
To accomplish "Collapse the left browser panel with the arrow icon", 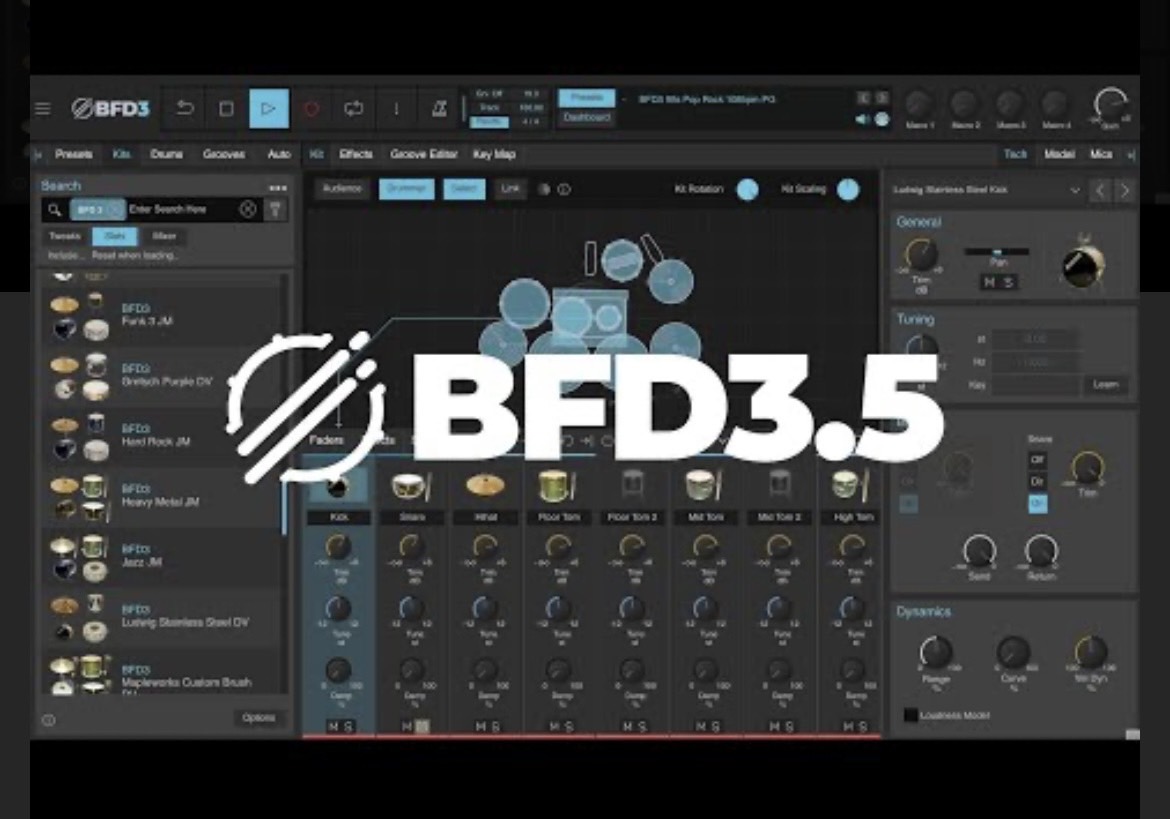I will pyautogui.click(x=37, y=154).
